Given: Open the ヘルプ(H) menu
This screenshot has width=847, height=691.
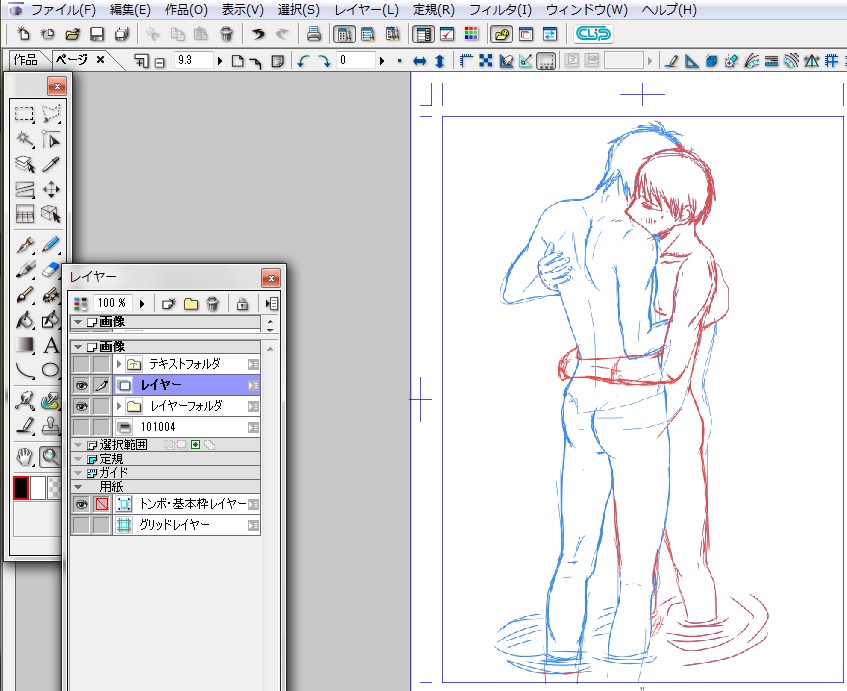Looking at the screenshot, I should (x=669, y=10).
